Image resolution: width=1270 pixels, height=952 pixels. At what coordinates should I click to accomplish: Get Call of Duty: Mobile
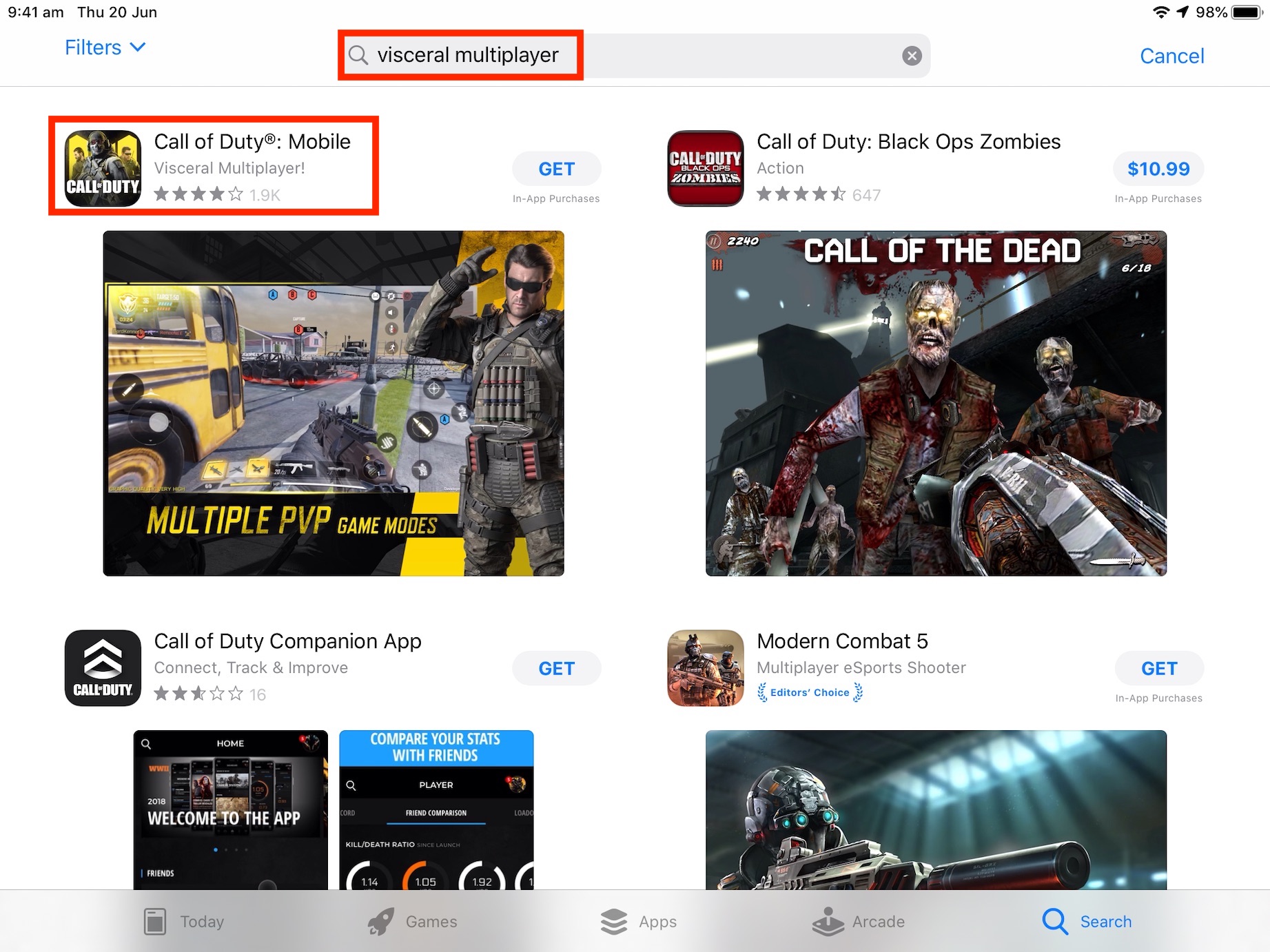point(556,169)
